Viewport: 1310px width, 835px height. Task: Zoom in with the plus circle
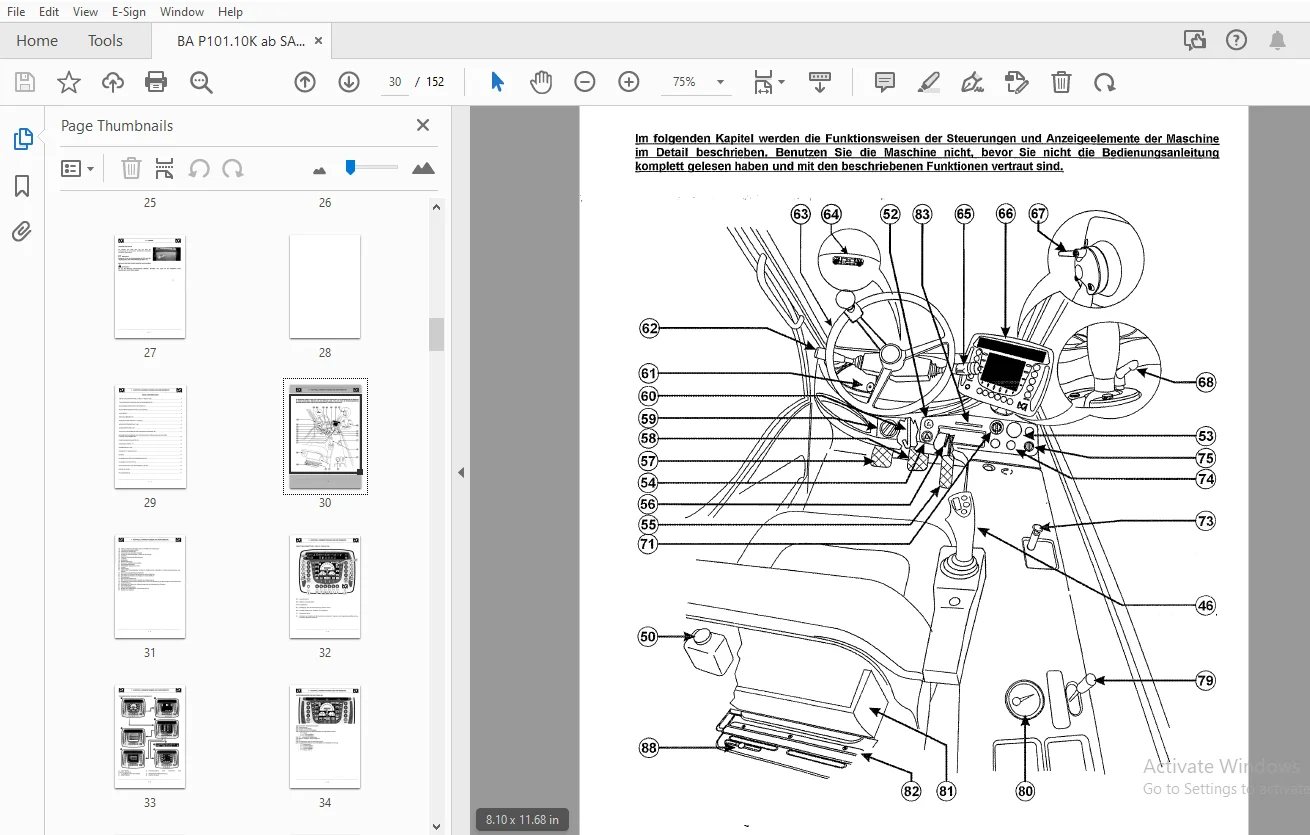[629, 82]
